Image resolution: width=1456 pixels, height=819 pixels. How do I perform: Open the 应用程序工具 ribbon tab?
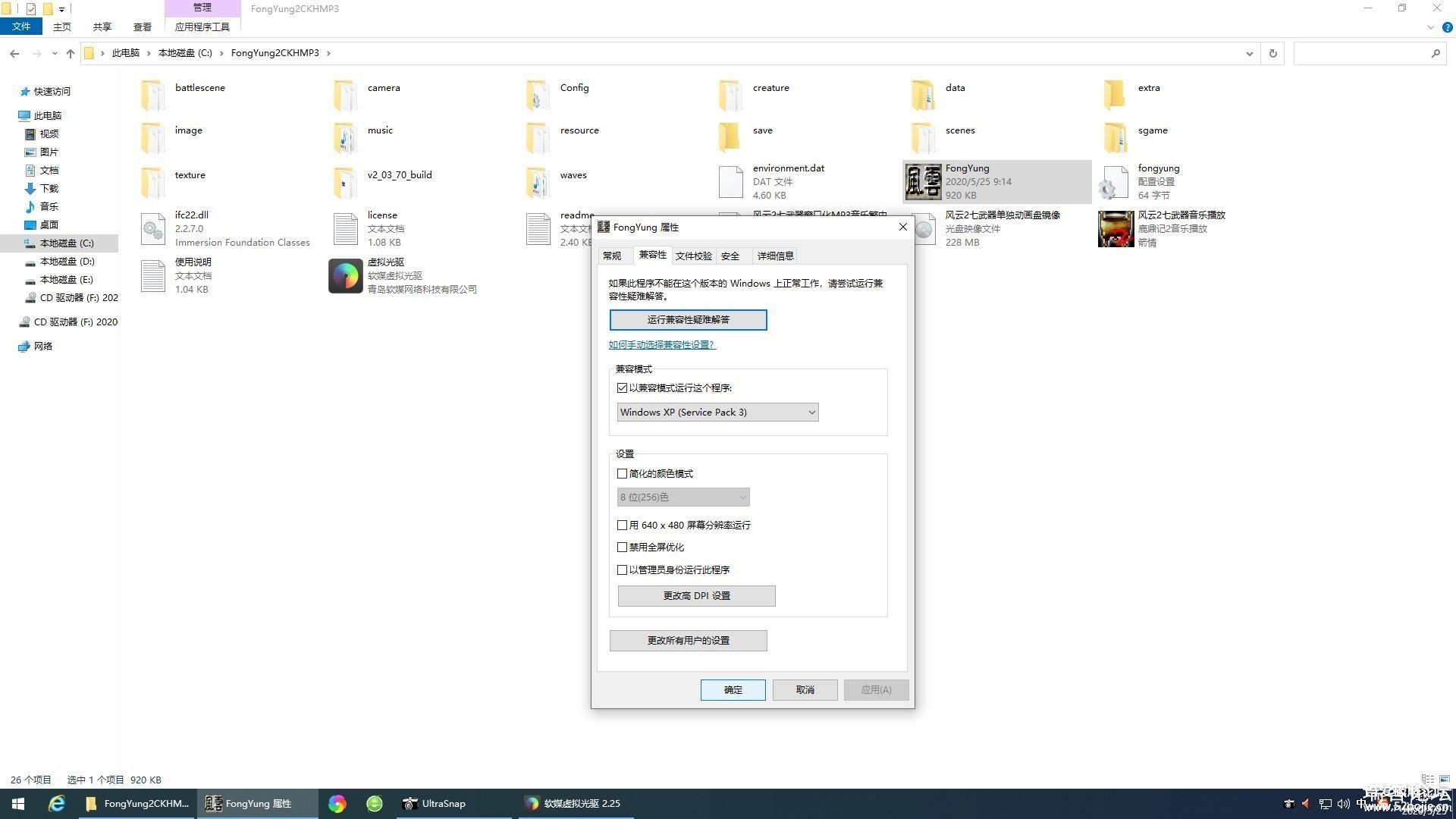[202, 27]
